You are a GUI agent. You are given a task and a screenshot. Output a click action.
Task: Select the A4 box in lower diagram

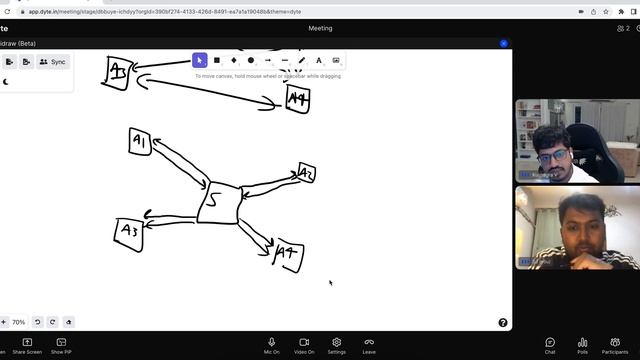pyautogui.click(x=289, y=256)
